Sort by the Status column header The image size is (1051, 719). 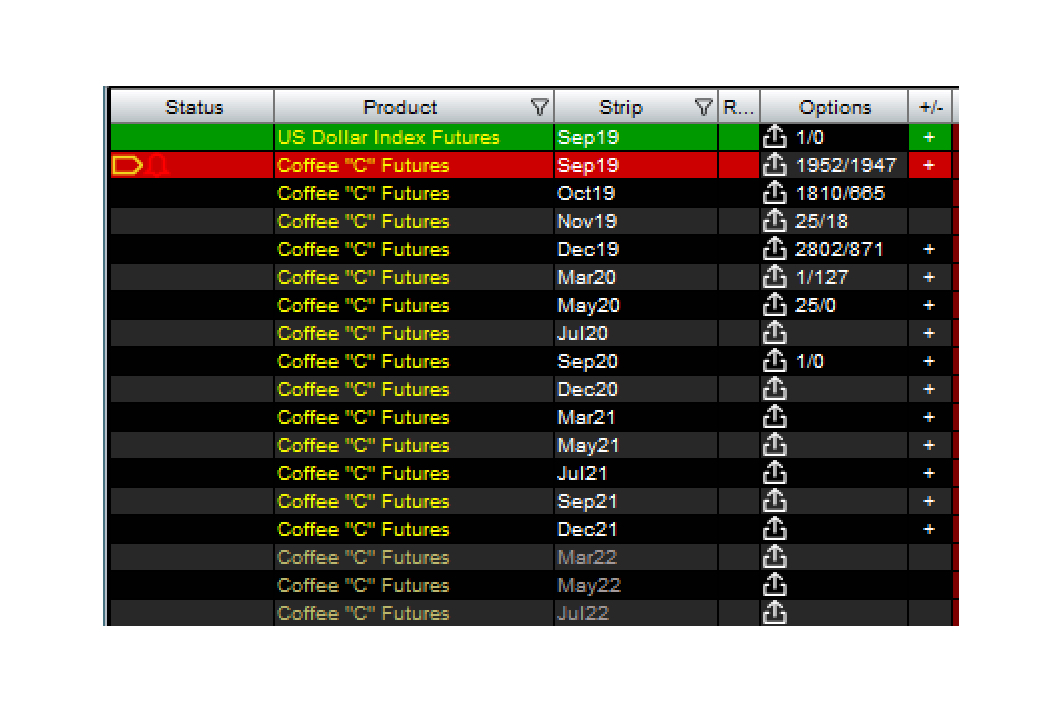pyautogui.click(x=193, y=107)
